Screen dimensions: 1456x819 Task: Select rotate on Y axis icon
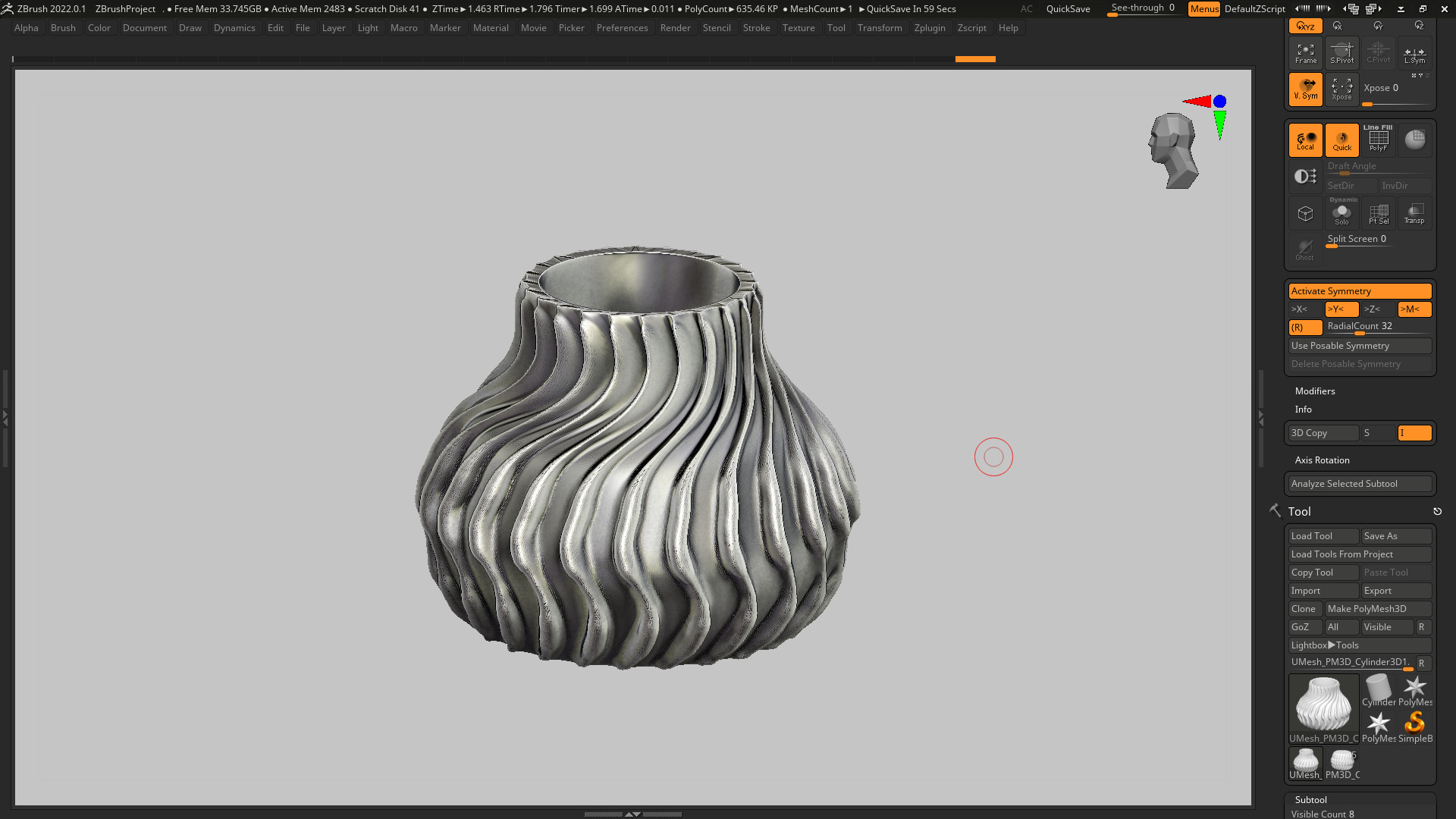point(1378,26)
